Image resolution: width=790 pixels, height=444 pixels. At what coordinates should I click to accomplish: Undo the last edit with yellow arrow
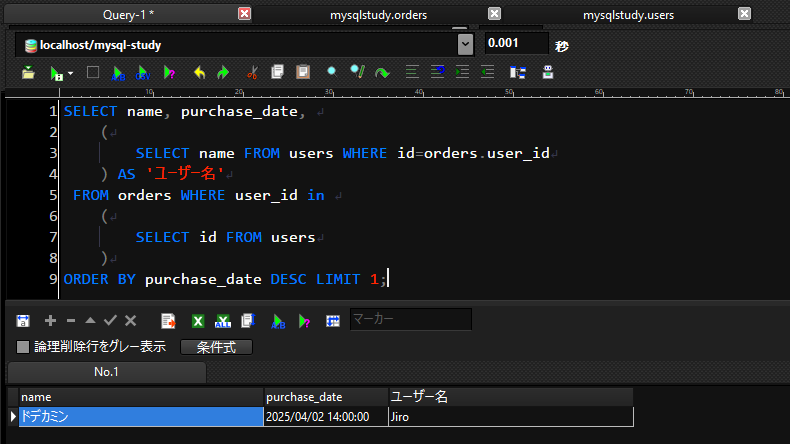[x=200, y=73]
